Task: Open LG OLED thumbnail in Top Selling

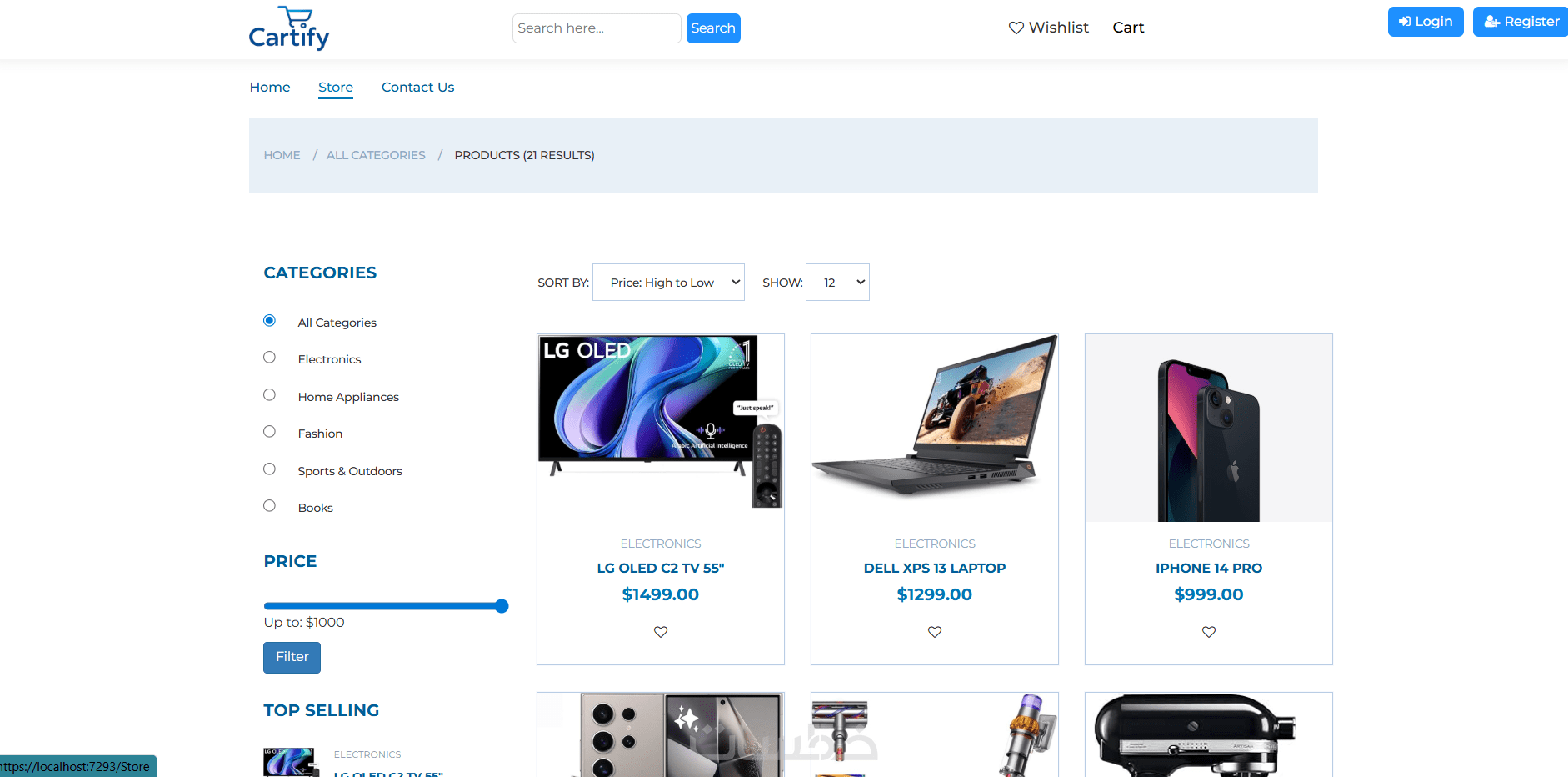Action: pyautogui.click(x=291, y=762)
